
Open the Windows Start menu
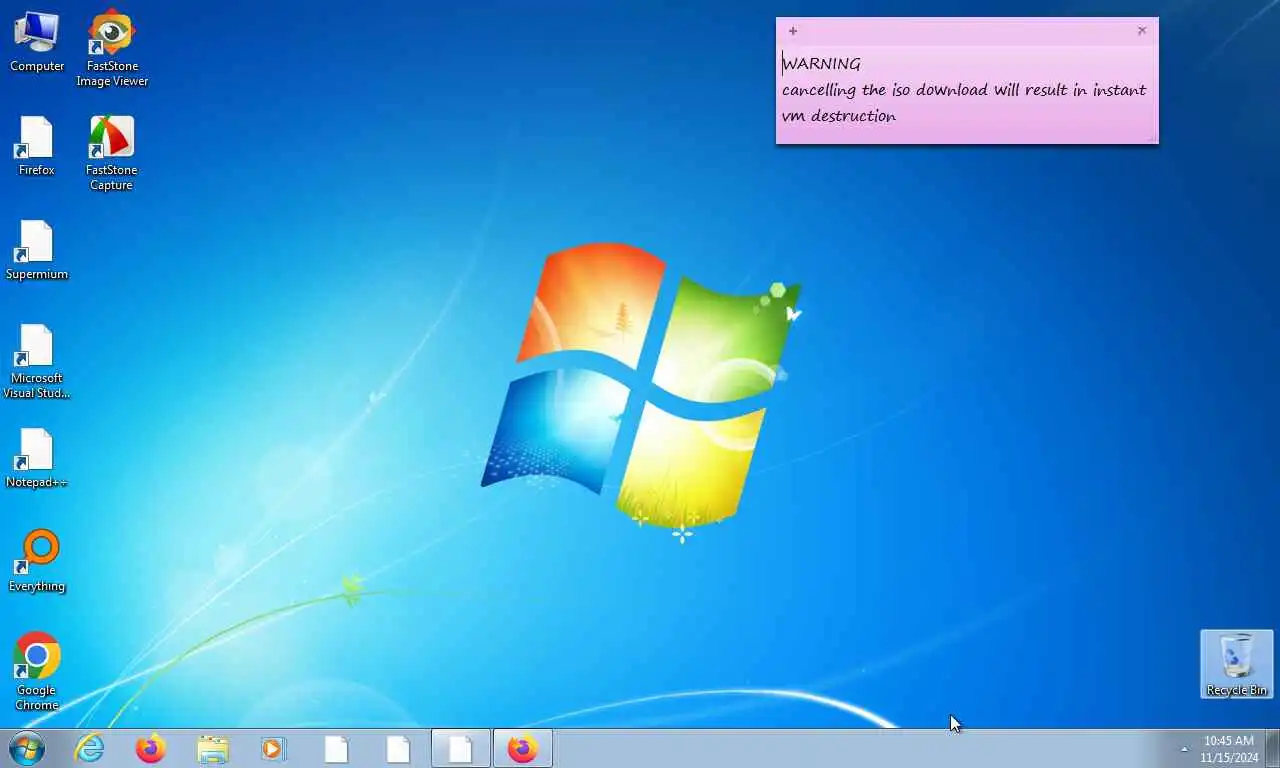(x=27, y=748)
